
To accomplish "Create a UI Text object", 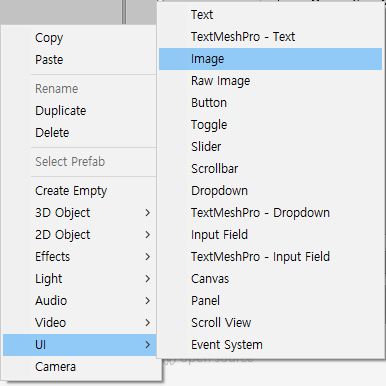I will (270, 15).
